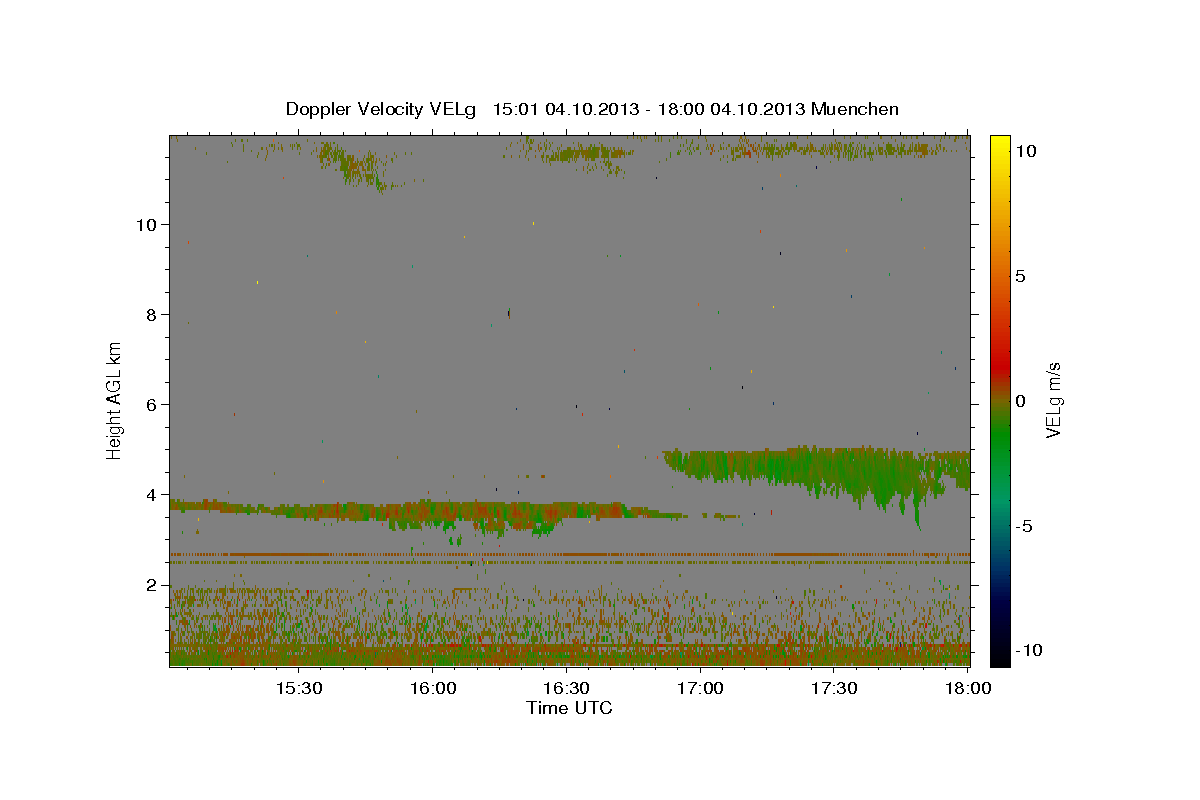Click the 'Height AGL km' axis label

tap(115, 400)
